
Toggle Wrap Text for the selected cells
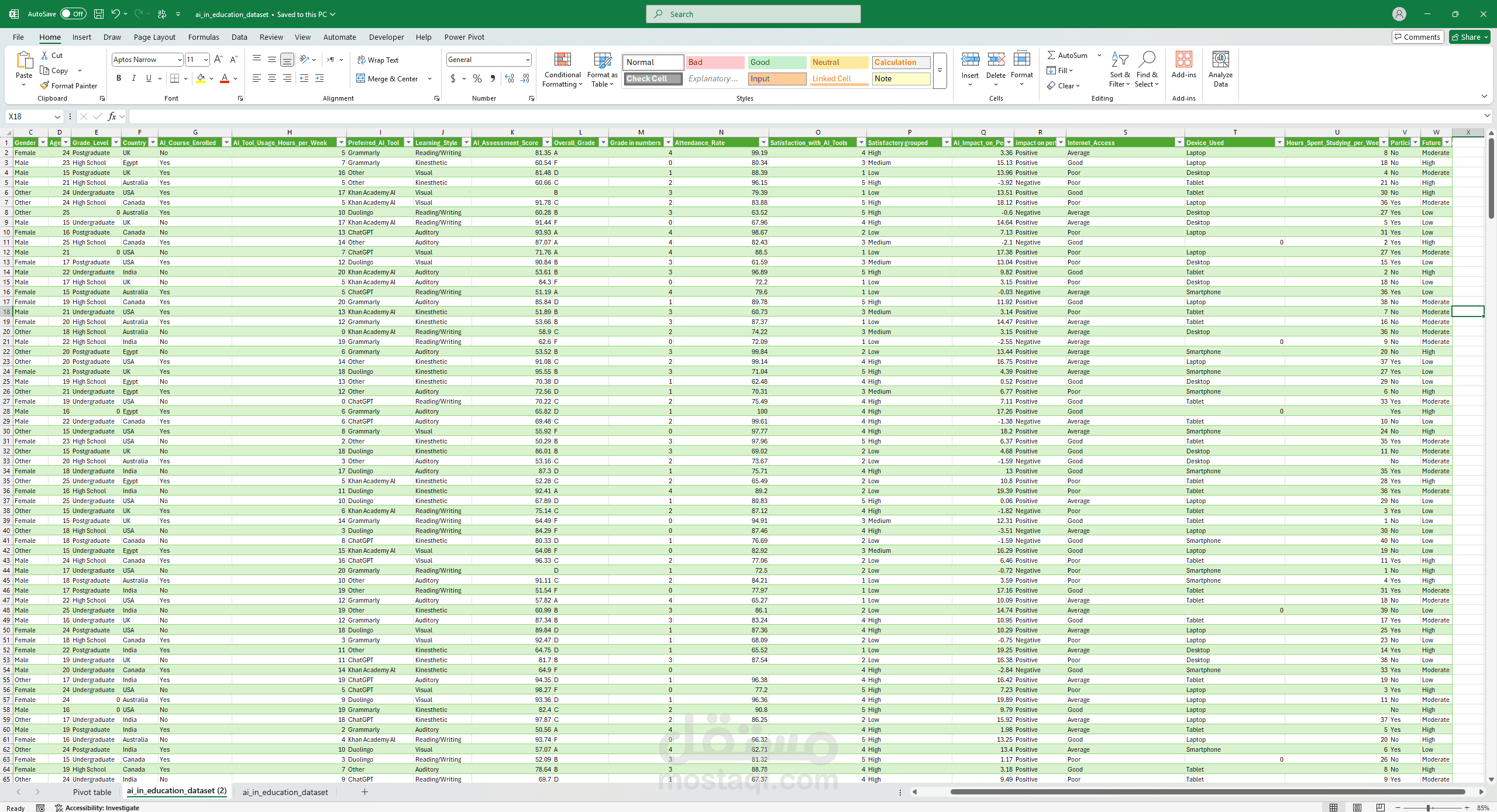(378, 60)
